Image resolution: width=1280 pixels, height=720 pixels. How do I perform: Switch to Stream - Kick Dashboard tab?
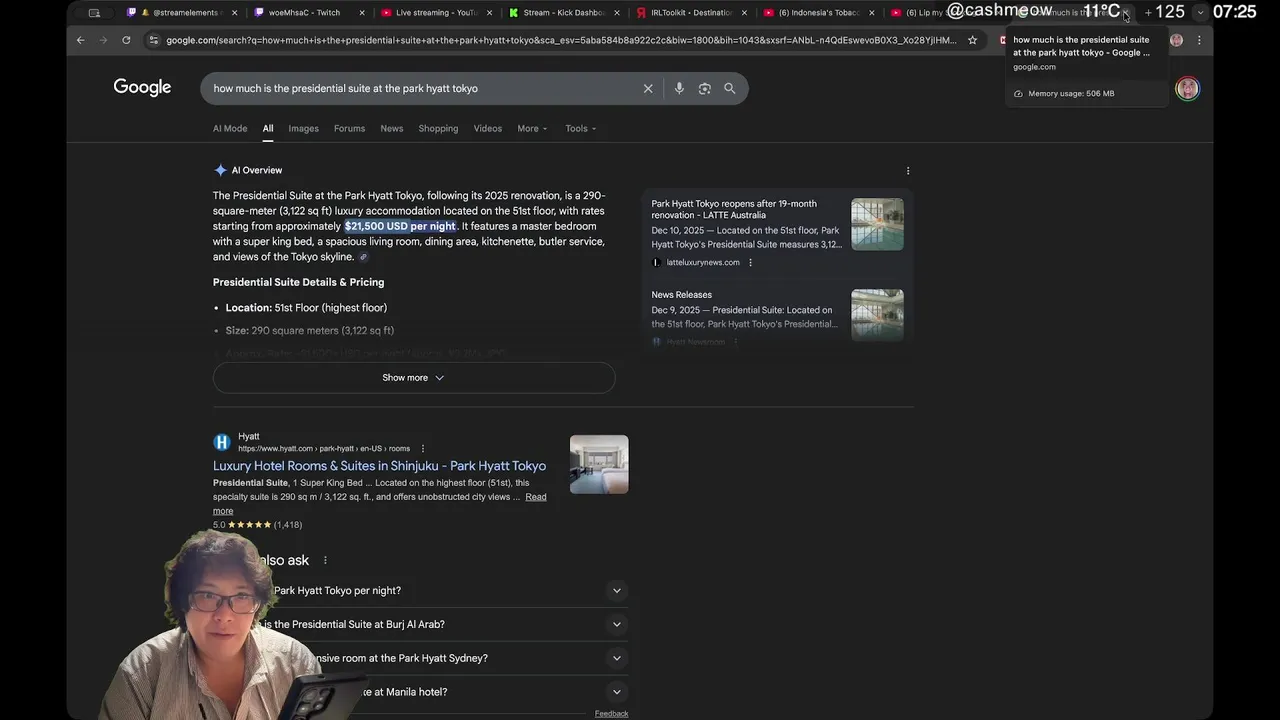(562, 13)
